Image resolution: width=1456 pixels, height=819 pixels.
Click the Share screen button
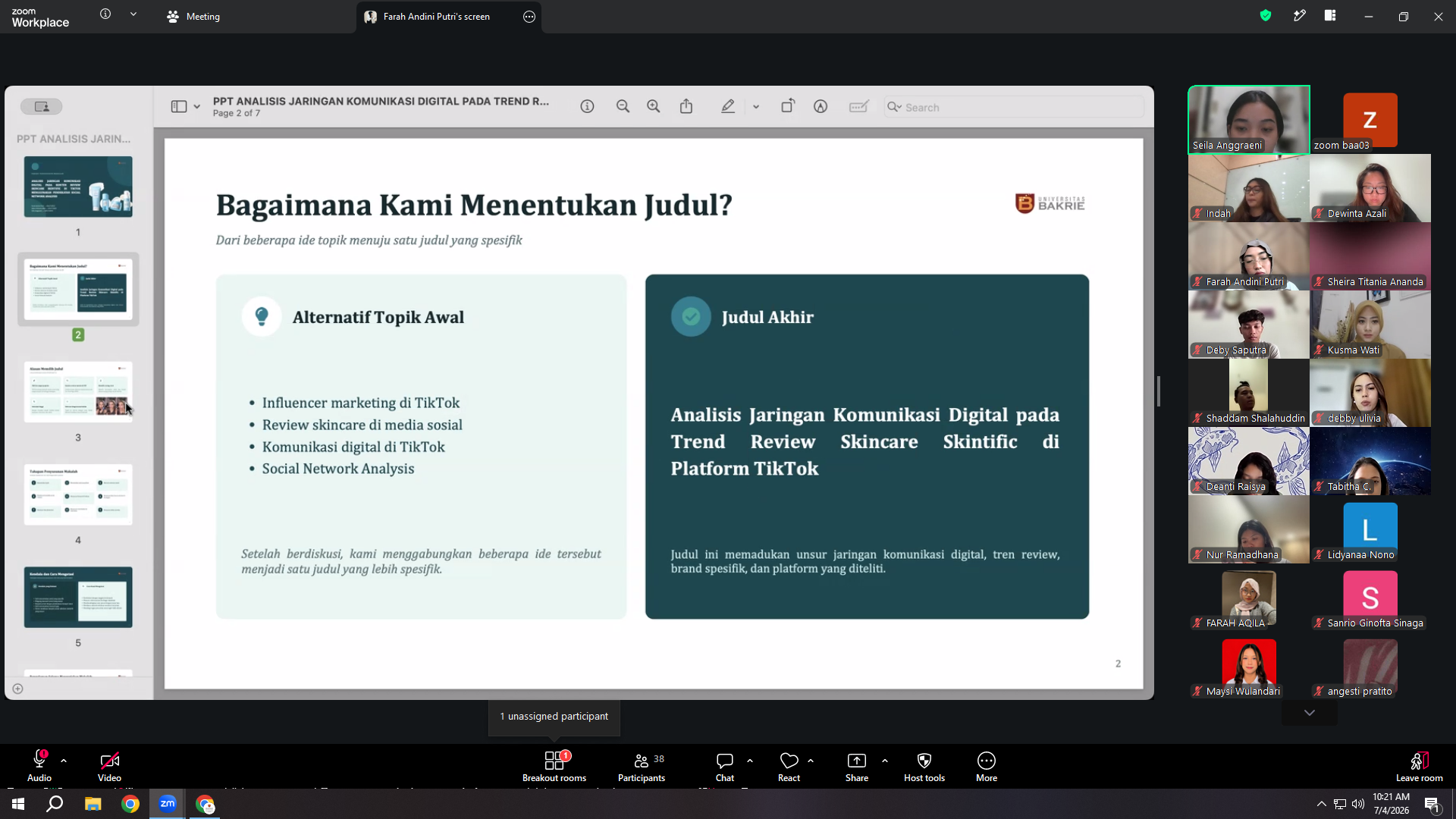point(857,766)
